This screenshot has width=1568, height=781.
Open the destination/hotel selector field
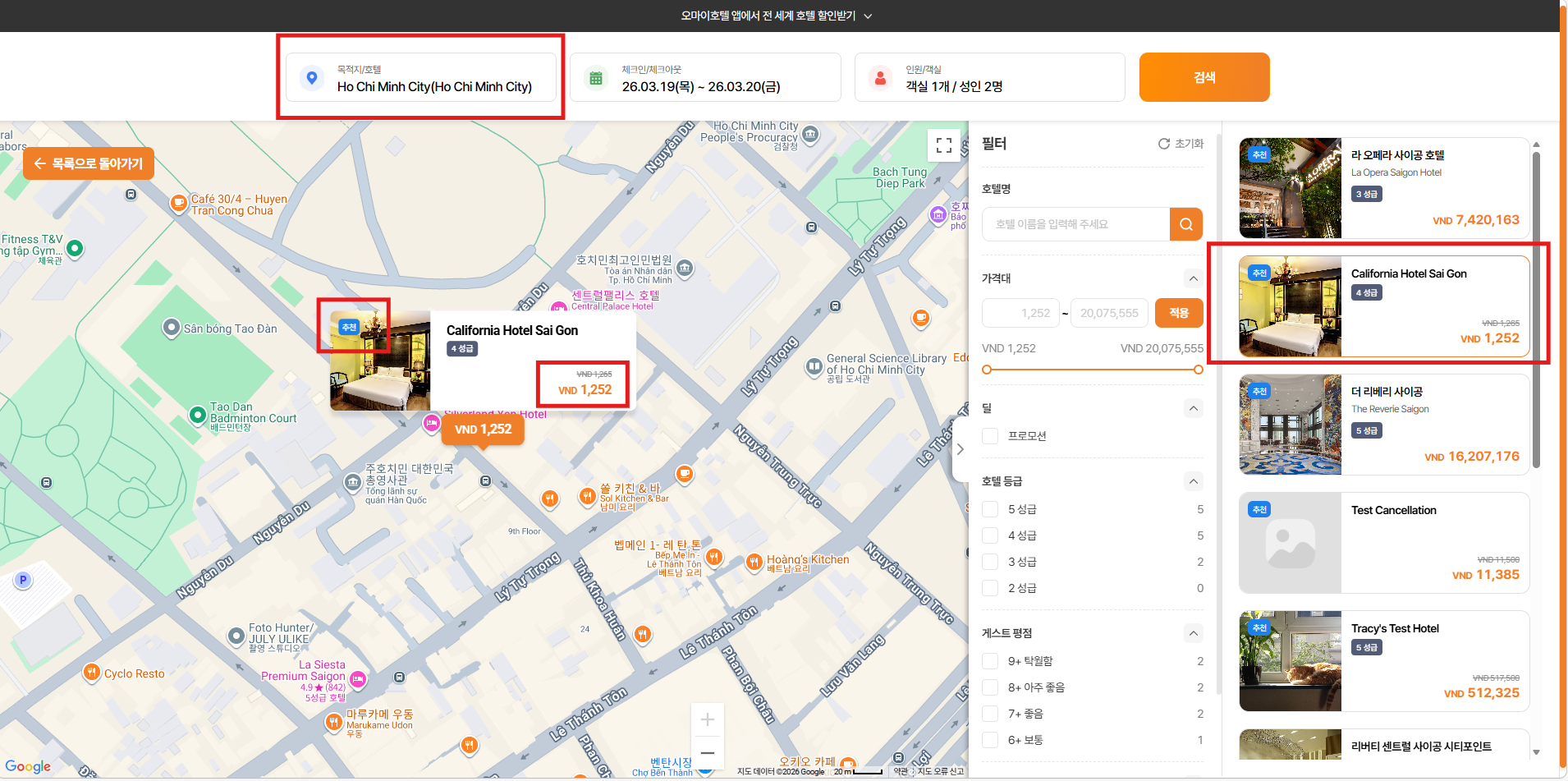[421, 77]
